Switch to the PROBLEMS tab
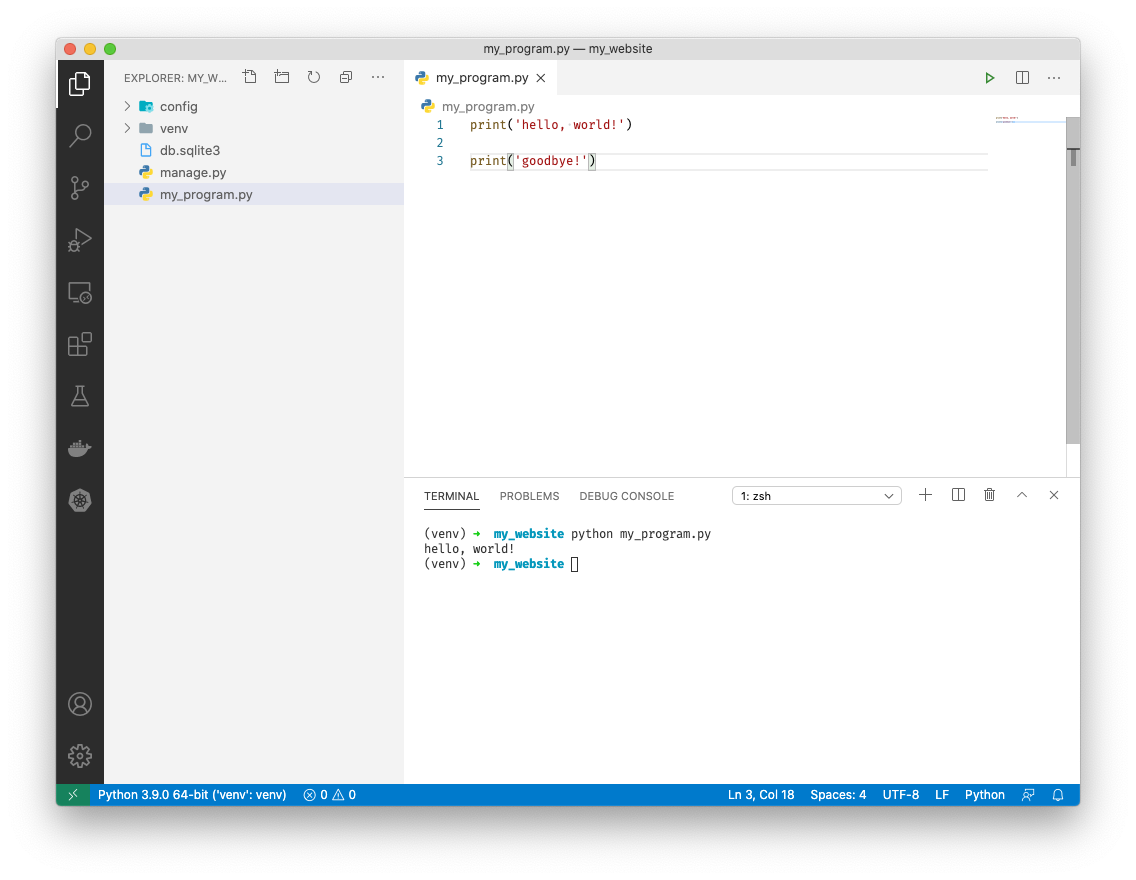Image resolution: width=1136 pixels, height=880 pixels. (529, 496)
